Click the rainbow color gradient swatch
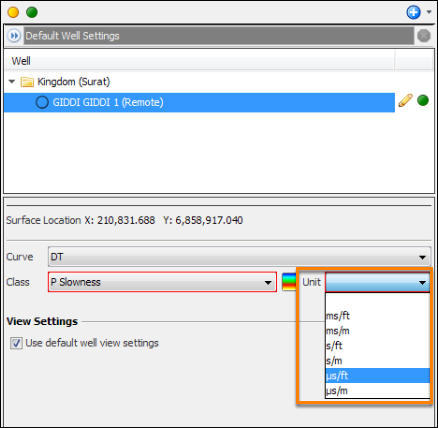The height and width of the screenshot is (428, 438). (289, 282)
